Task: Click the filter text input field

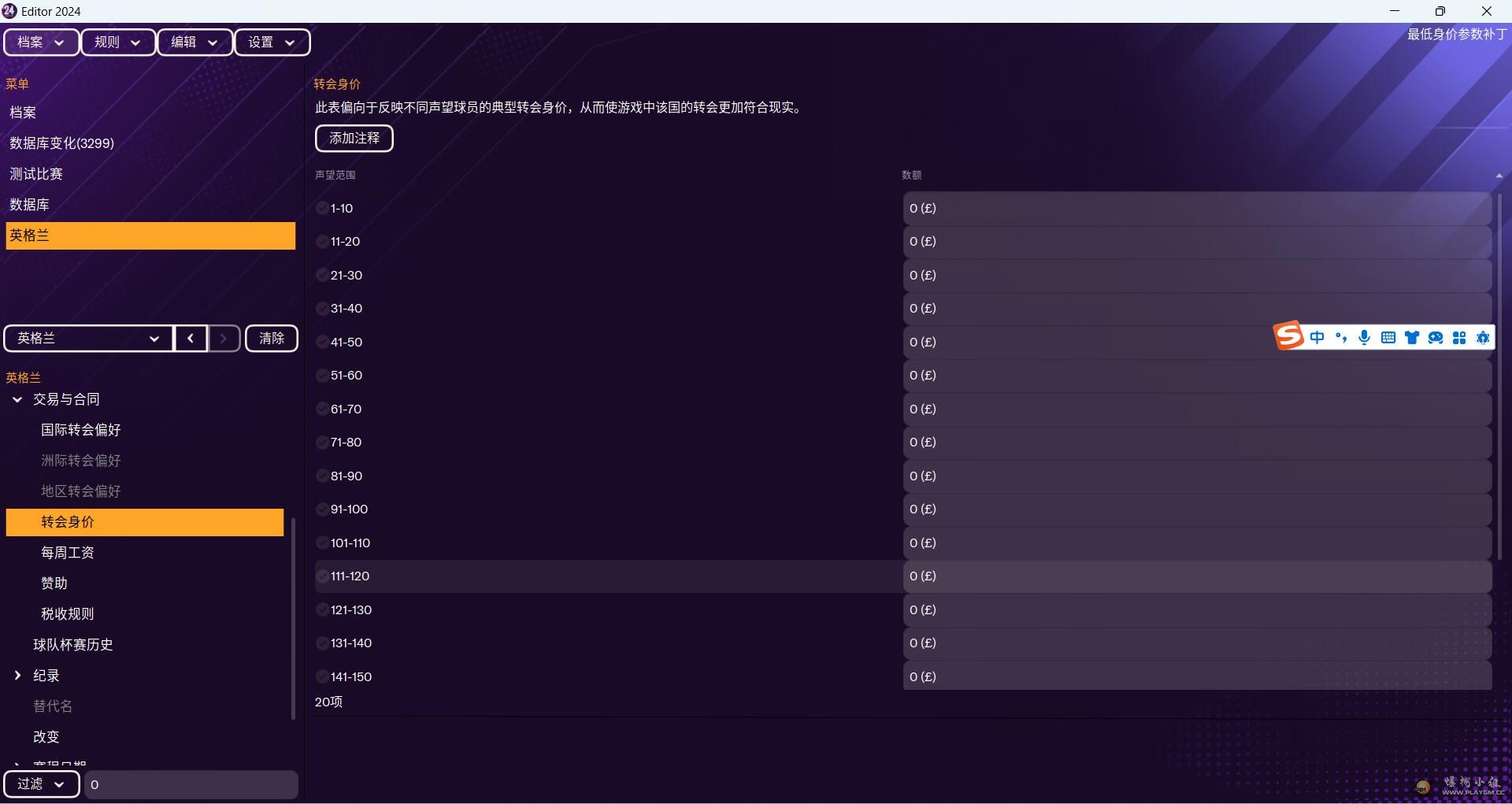Action: coord(191,784)
